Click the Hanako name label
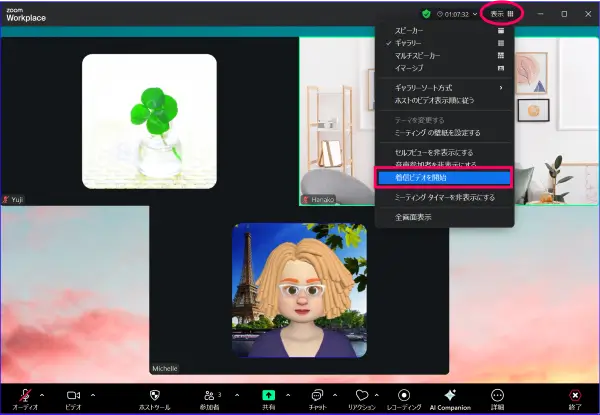The width and height of the screenshot is (600, 415). pyautogui.click(x=323, y=200)
